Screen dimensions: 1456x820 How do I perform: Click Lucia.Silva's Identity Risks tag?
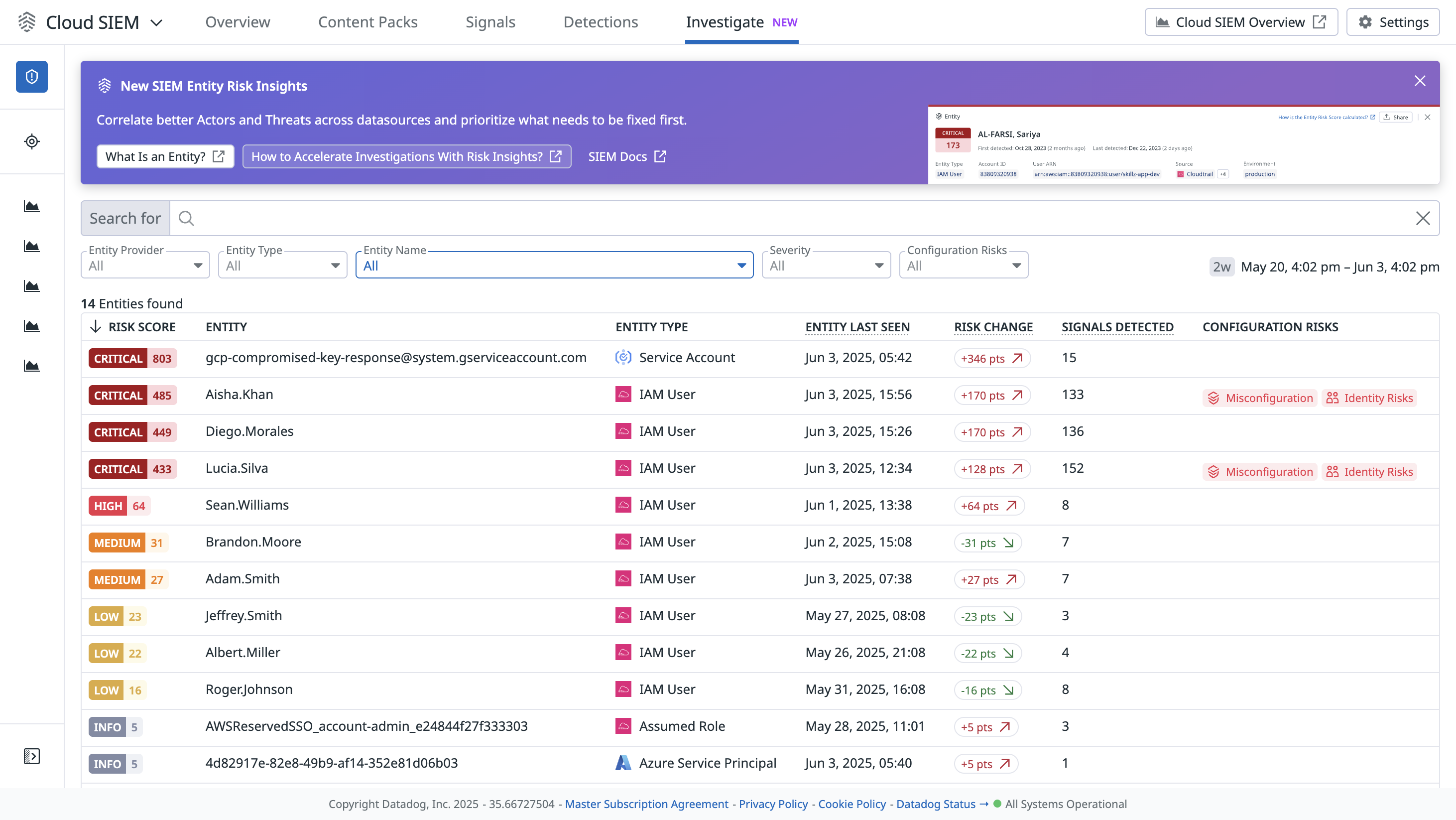click(x=1369, y=472)
